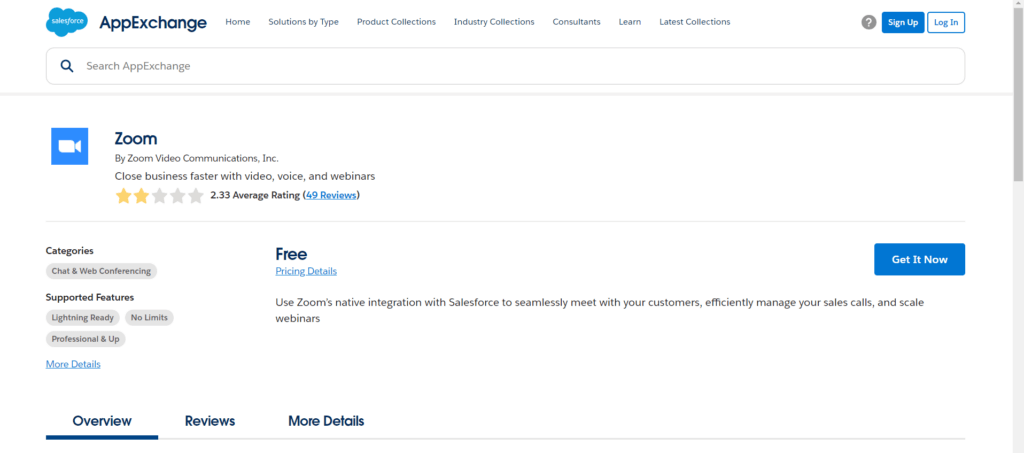Select the Chat & Web Conferencing category tag
The height and width of the screenshot is (453, 1024).
coord(101,271)
